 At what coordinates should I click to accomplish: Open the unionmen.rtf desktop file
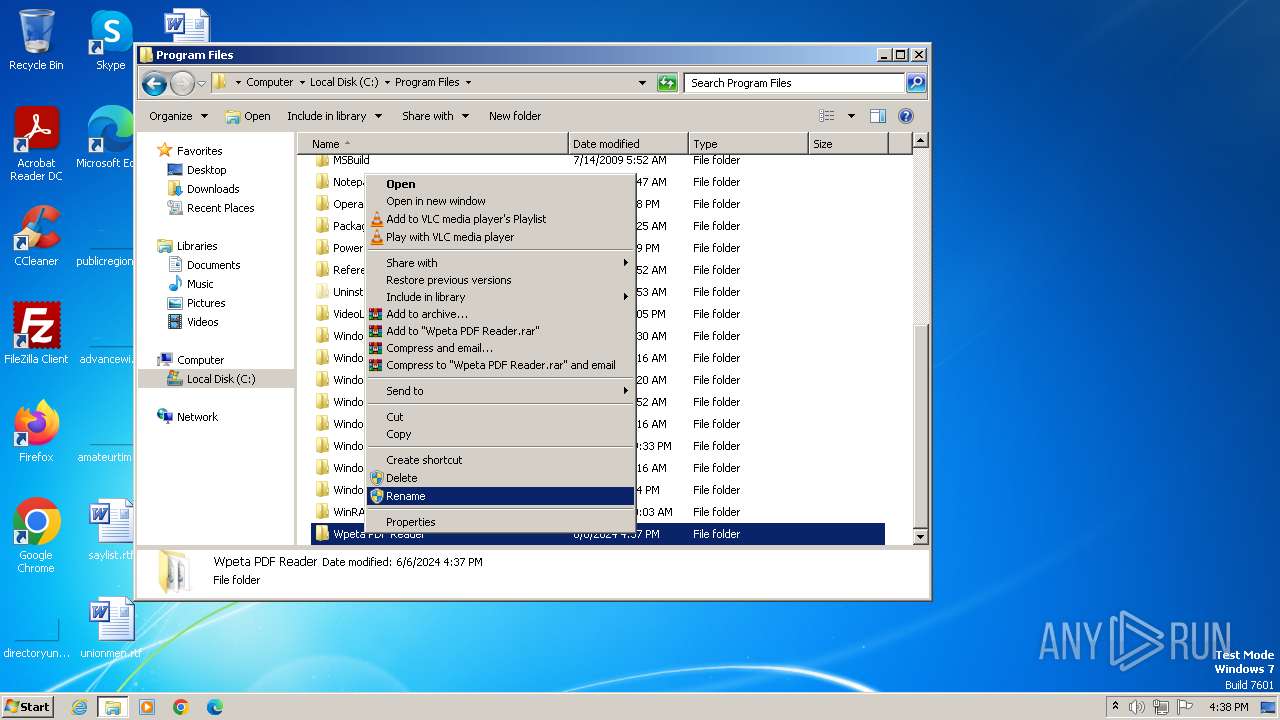[x=110, y=628]
